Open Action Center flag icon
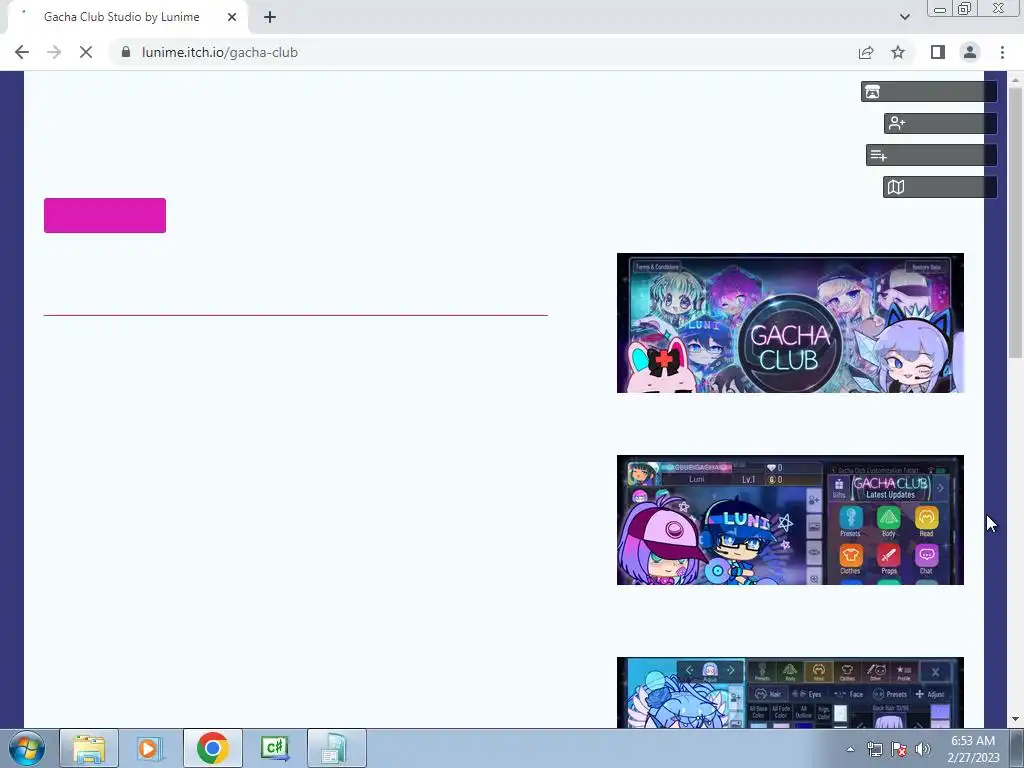Screen dimensions: 1024x768 pyautogui.click(x=899, y=750)
